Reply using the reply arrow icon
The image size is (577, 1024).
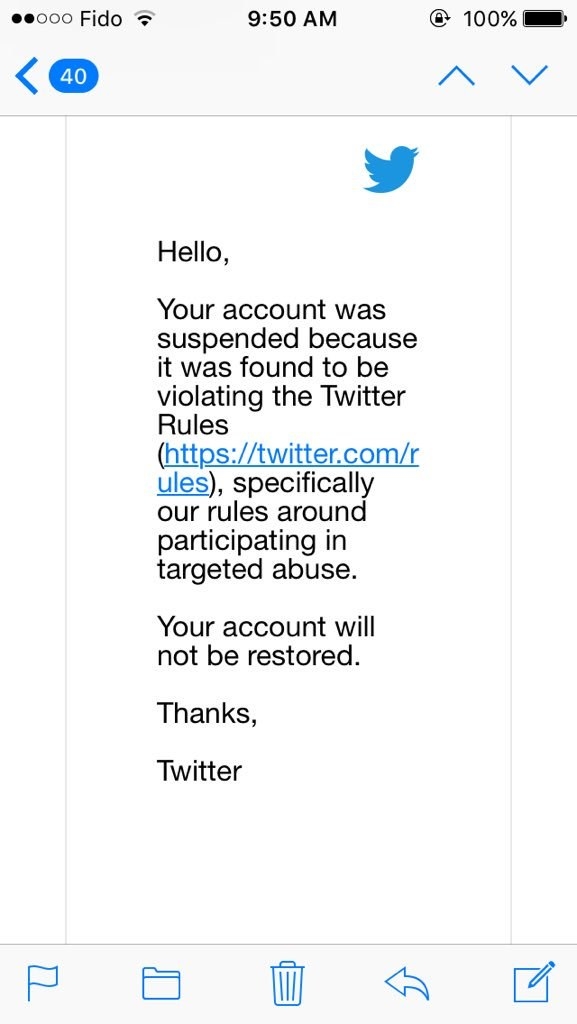pos(407,984)
